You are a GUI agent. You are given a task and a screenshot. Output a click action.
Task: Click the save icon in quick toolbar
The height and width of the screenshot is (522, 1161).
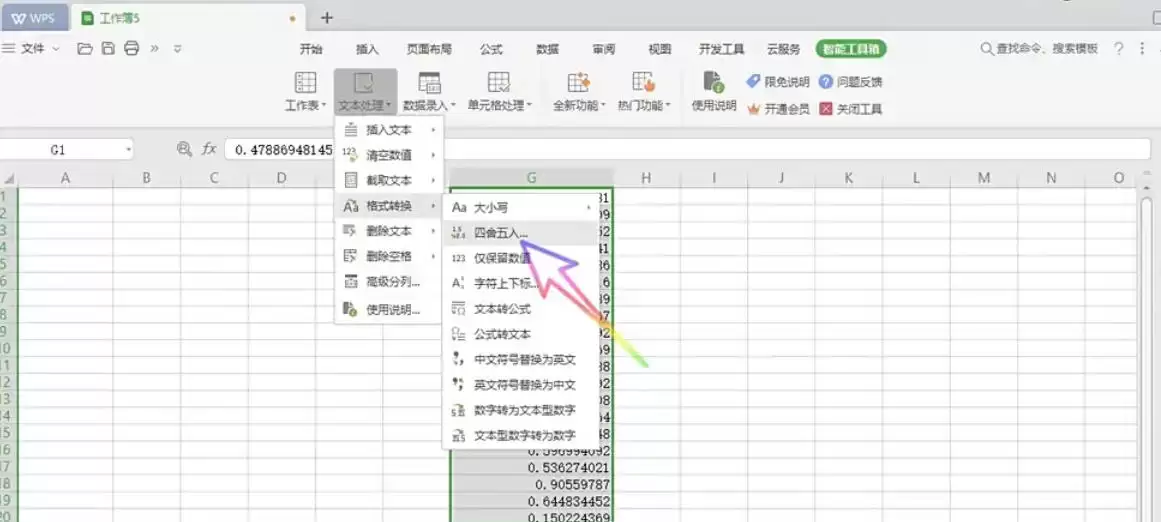coord(108,49)
